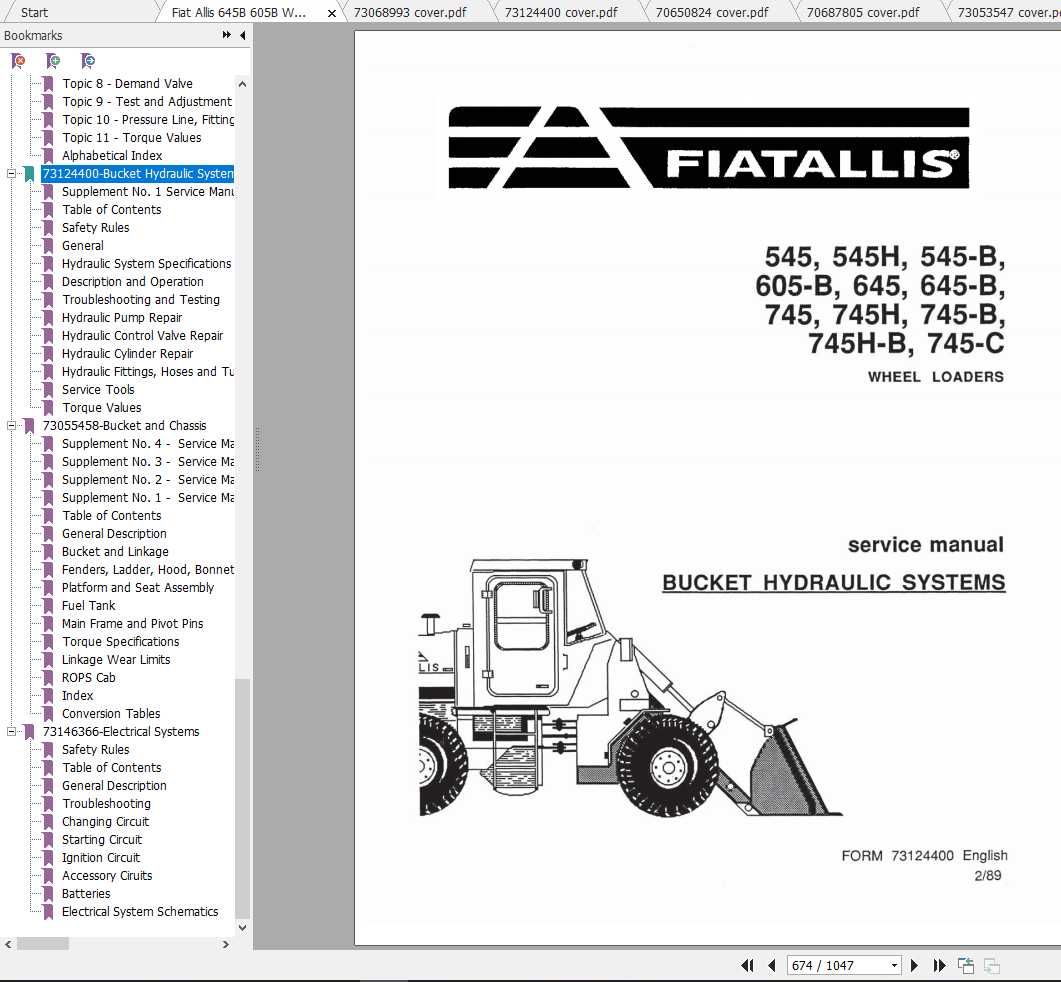Collapse the 73146366-Electrical Systems node
Image resolution: width=1061 pixels, height=982 pixels.
pyautogui.click(x=12, y=732)
